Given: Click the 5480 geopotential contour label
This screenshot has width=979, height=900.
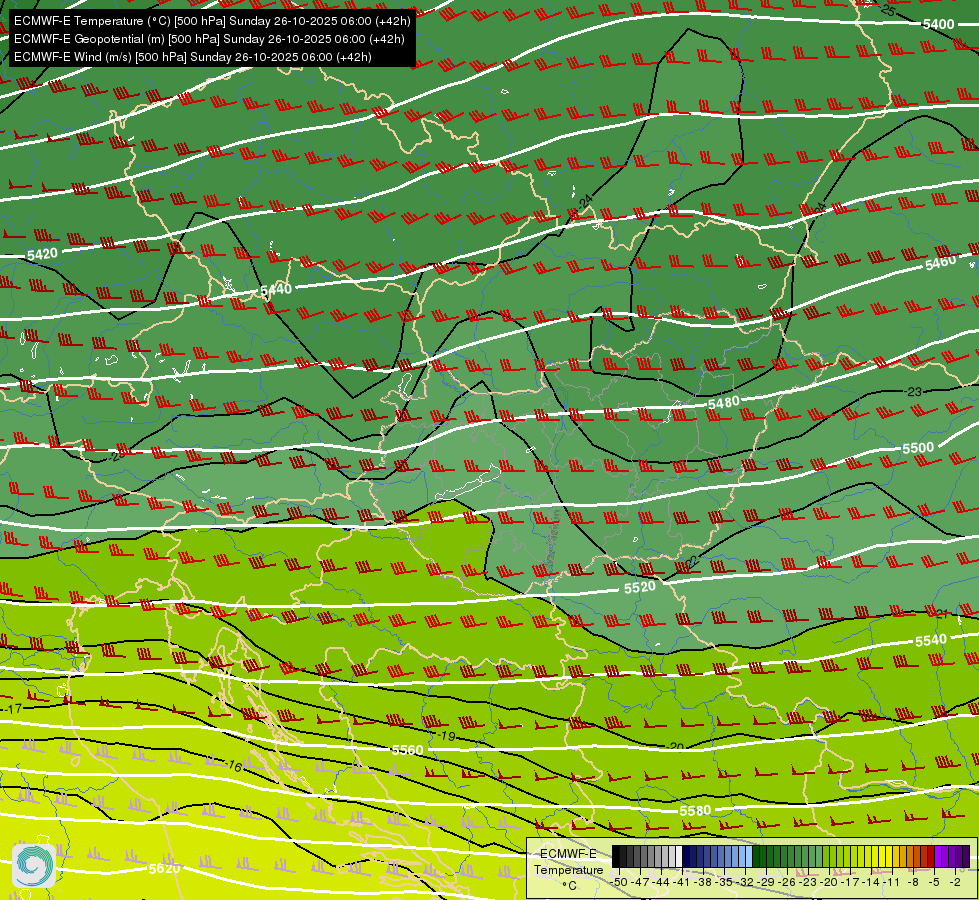Looking at the screenshot, I should [724, 403].
